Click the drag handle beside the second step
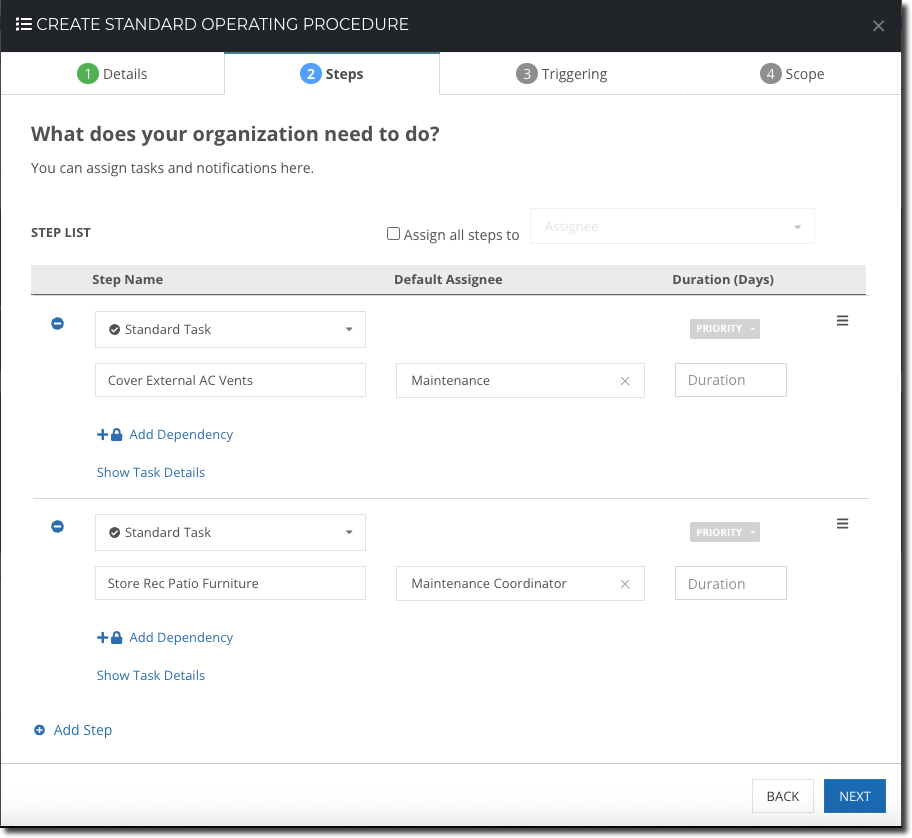Image resolution: width=912 pixels, height=838 pixels. pos(842,523)
